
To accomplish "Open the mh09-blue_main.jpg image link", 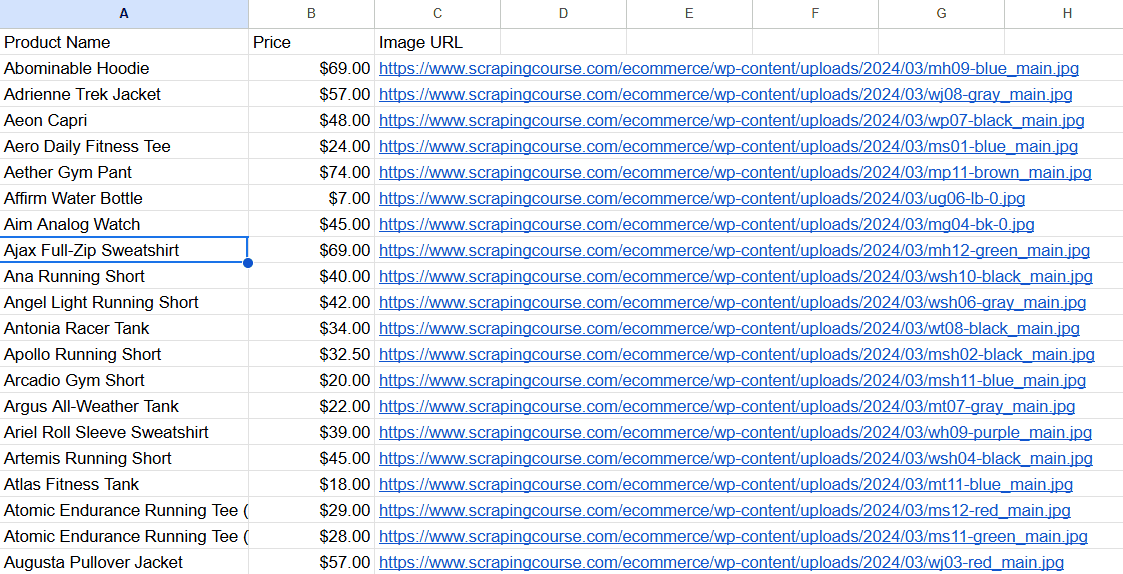I will click(728, 69).
